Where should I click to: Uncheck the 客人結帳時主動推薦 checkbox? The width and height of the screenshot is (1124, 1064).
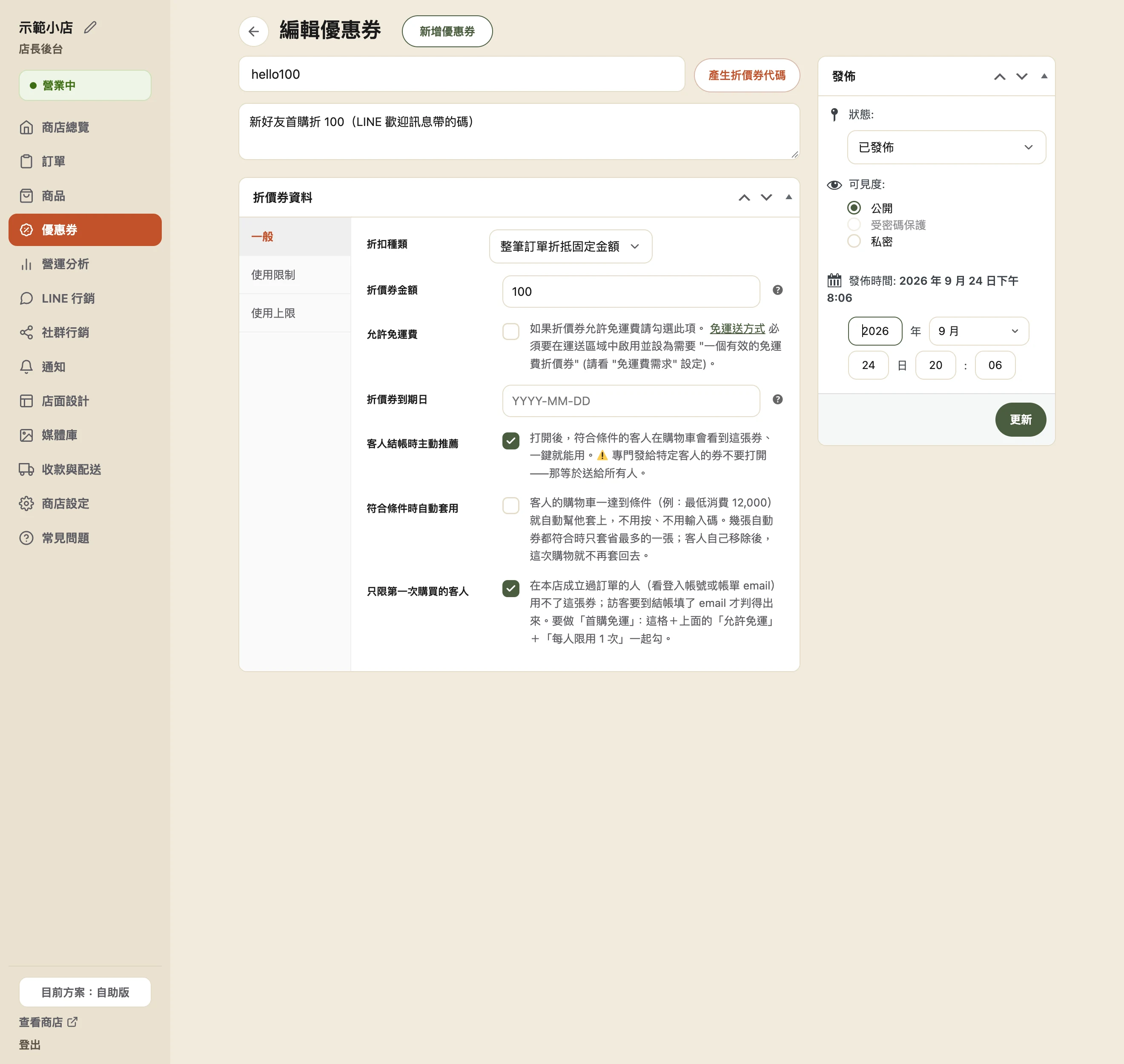510,440
